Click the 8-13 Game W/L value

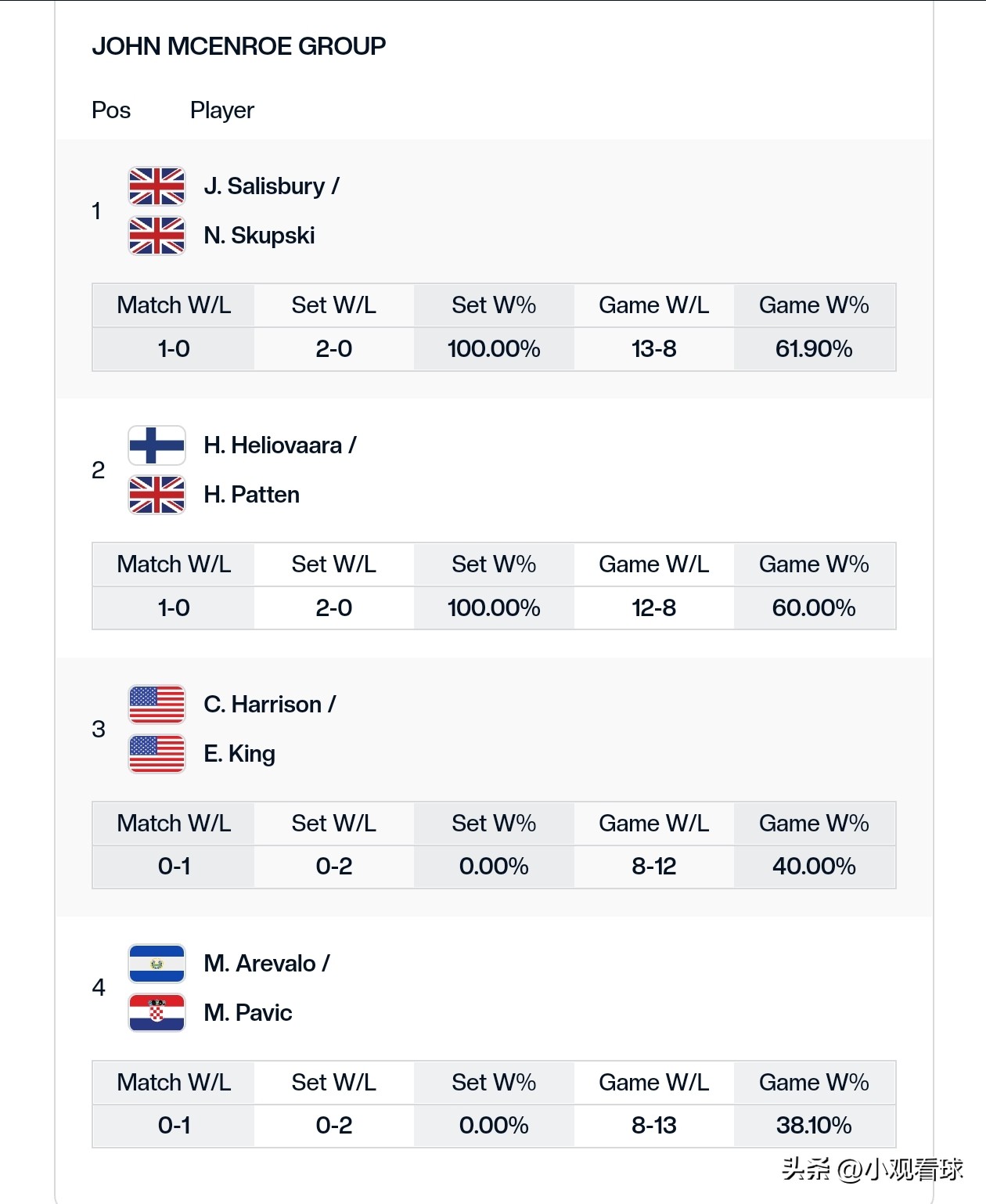[x=653, y=1126]
